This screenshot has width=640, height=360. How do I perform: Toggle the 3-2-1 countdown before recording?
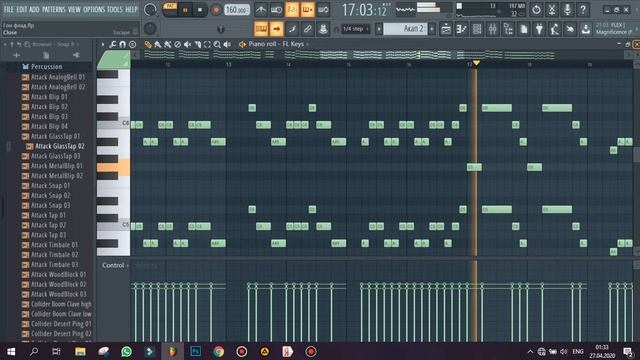[x=292, y=10]
